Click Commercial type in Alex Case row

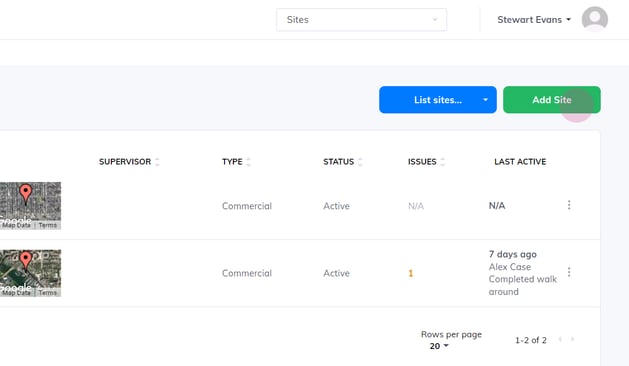[x=247, y=273]
